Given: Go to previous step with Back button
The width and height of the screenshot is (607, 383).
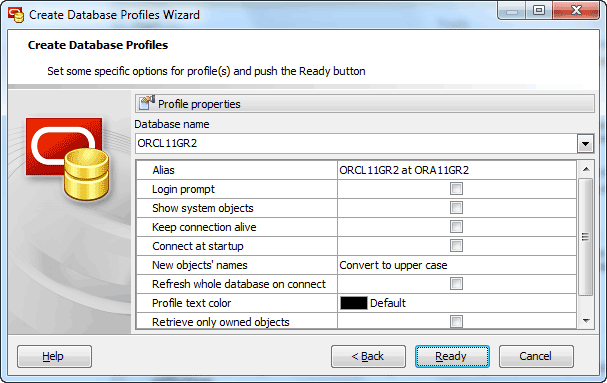Looking at the screenshot, I should coord(368,356).
